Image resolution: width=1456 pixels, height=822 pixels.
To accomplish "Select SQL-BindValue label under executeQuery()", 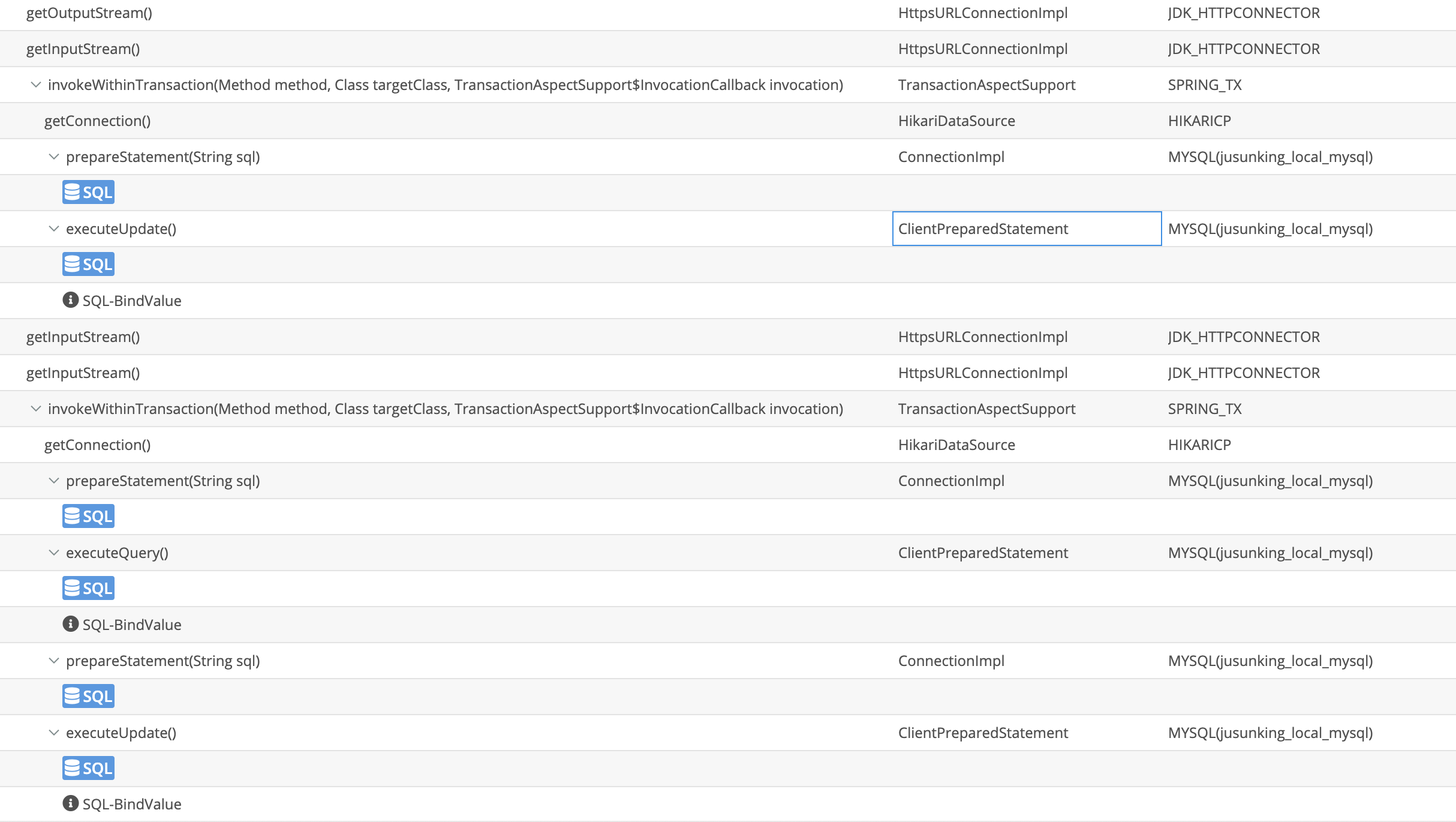I will click(132, 625).
